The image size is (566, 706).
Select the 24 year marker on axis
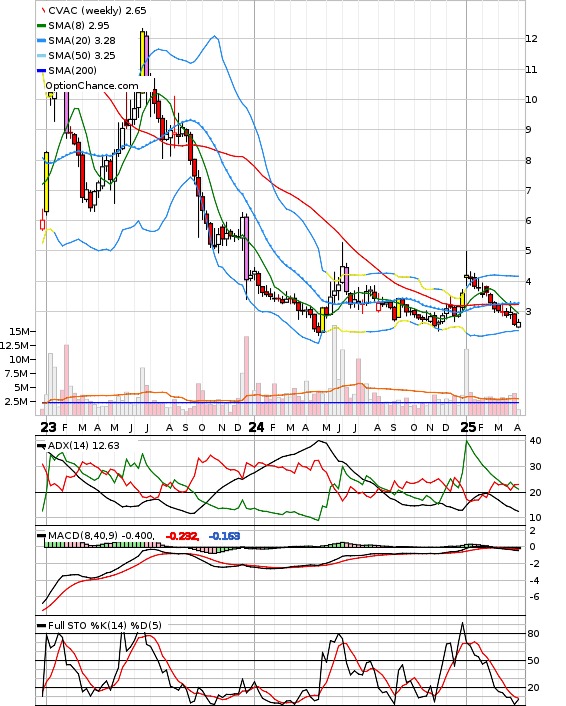click(x=256, y=427)
